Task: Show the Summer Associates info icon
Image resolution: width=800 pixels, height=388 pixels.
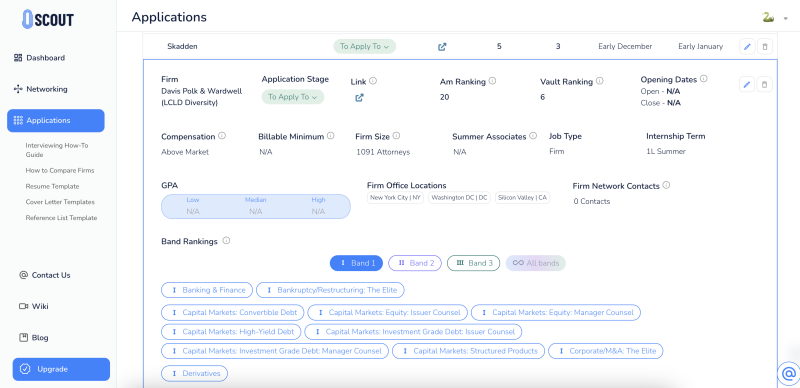Action: (533, 136)
